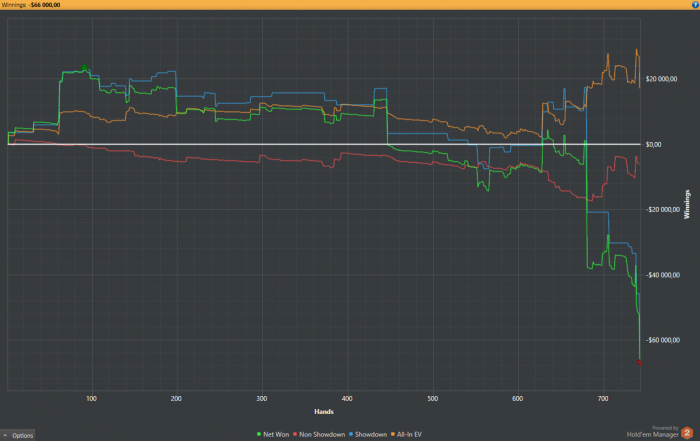Click the green peak triangle marker
Image resolution: width=700 pixels, height=441 pixels.
coord(84,67)
